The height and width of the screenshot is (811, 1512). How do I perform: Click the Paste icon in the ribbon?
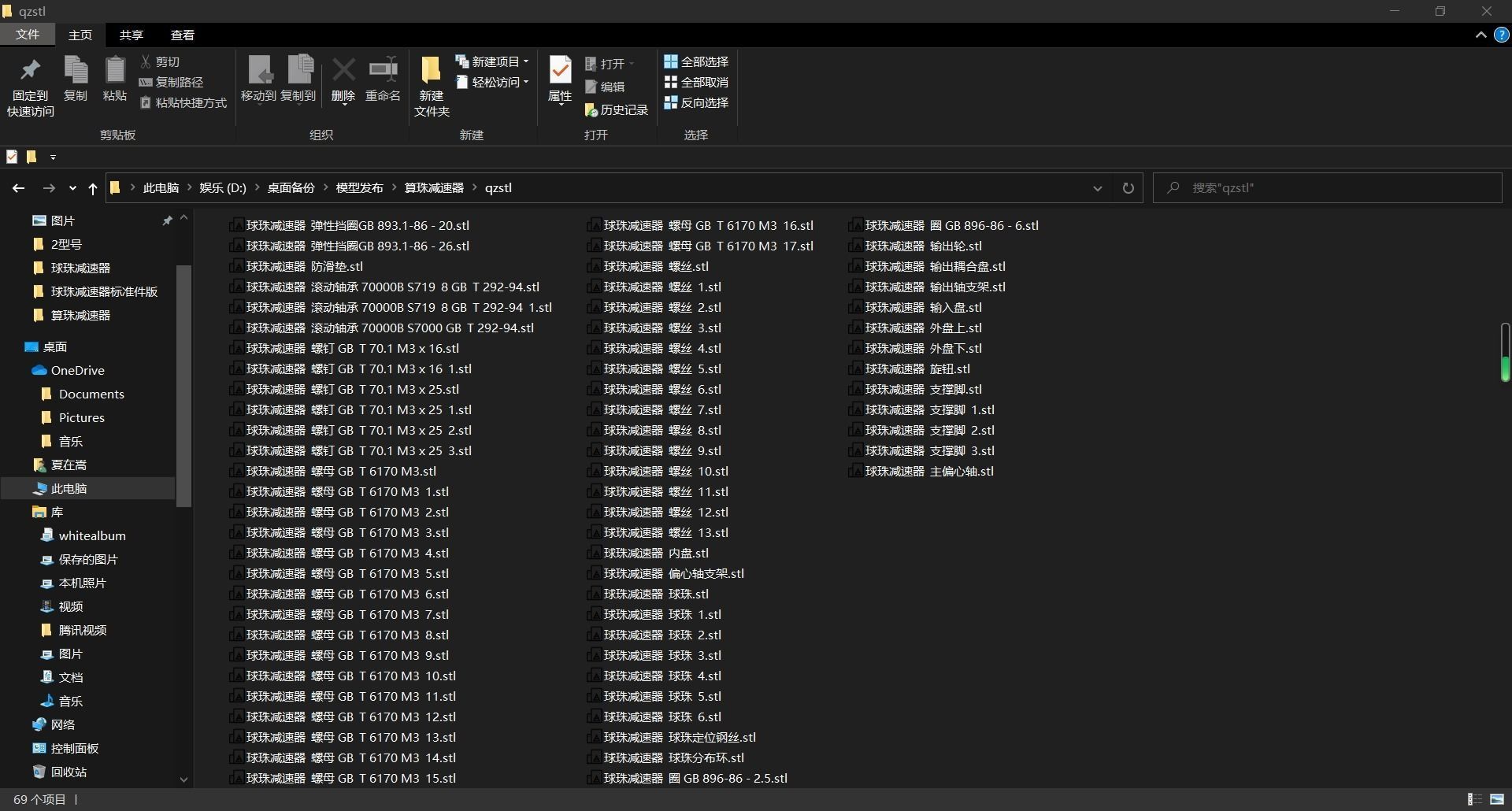115,70
